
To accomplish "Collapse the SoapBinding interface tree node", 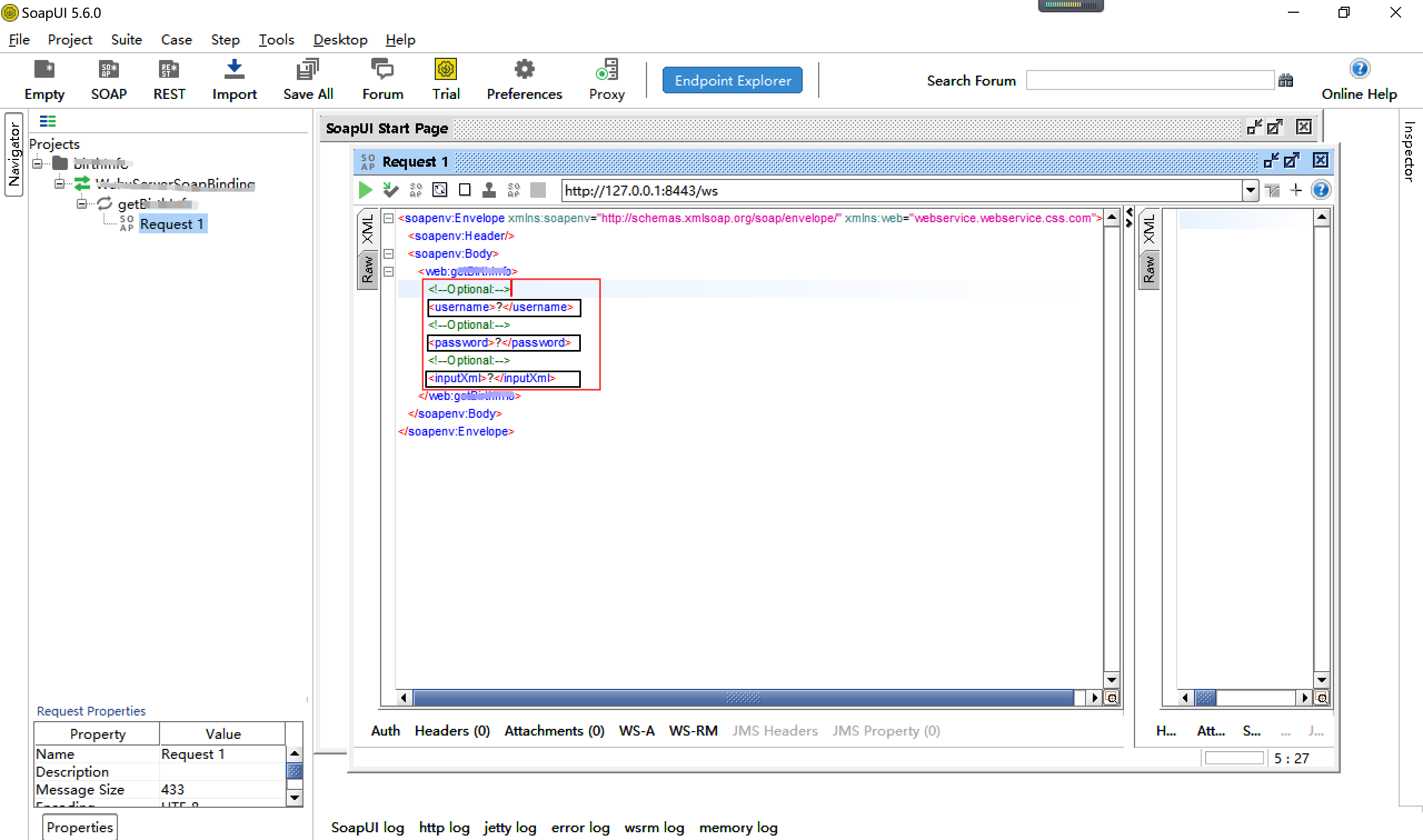I will click(x=59, y=184).
